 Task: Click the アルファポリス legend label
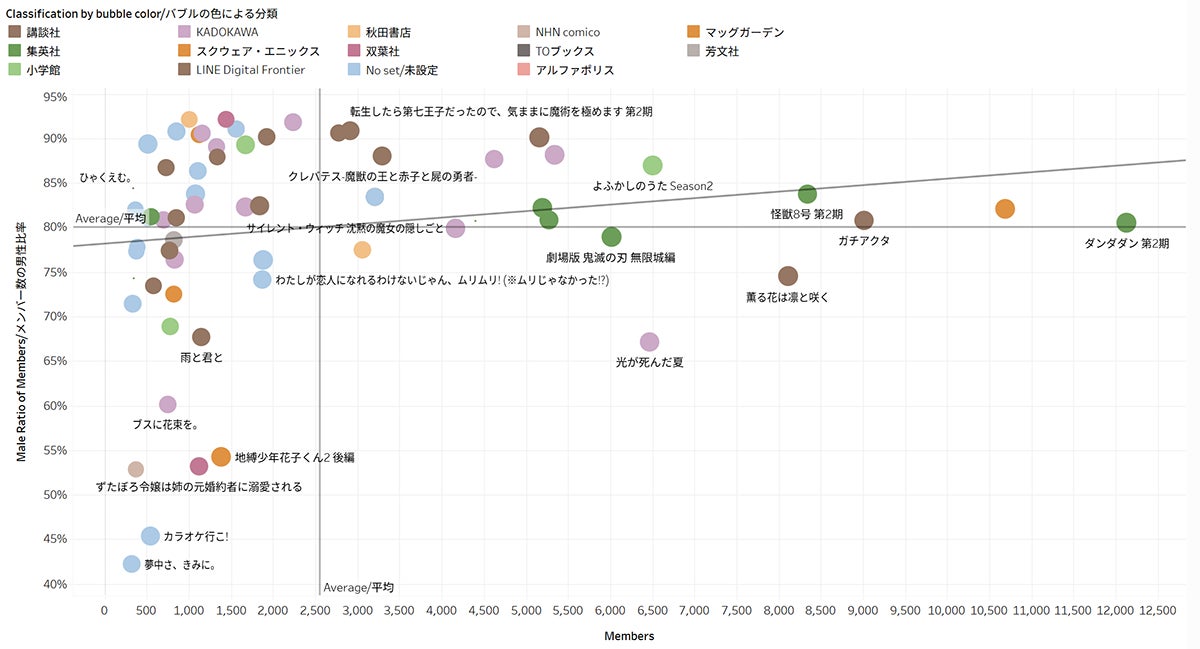[575, 70]
